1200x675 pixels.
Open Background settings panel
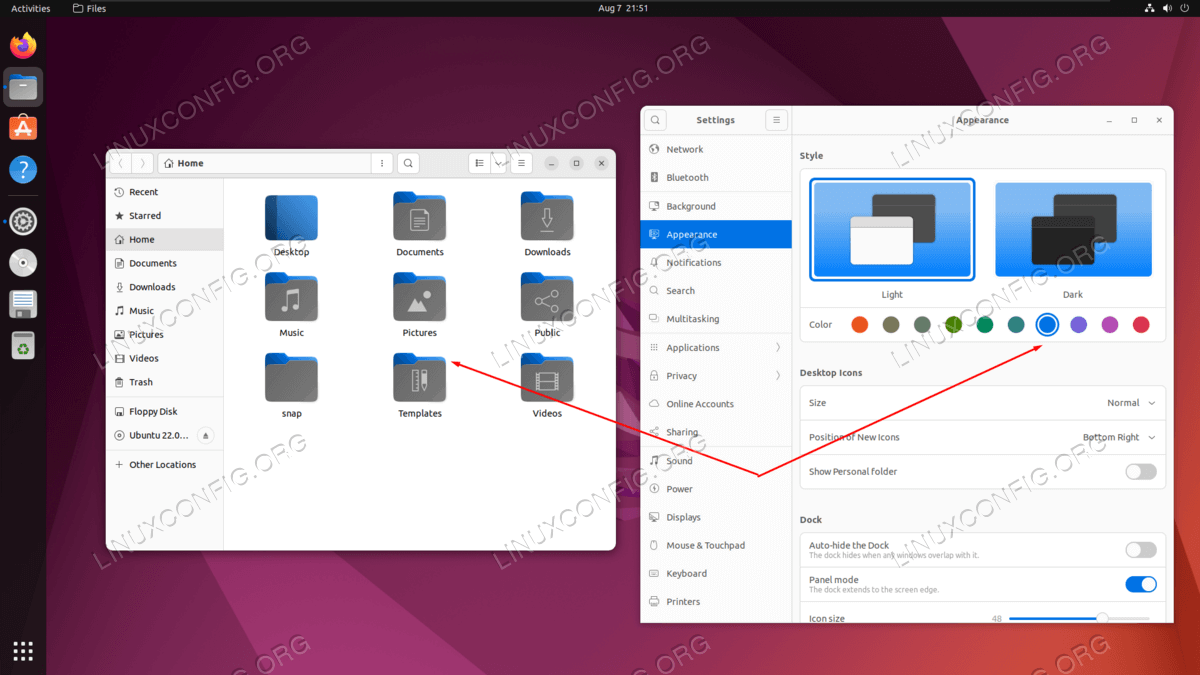click(716, 206)
